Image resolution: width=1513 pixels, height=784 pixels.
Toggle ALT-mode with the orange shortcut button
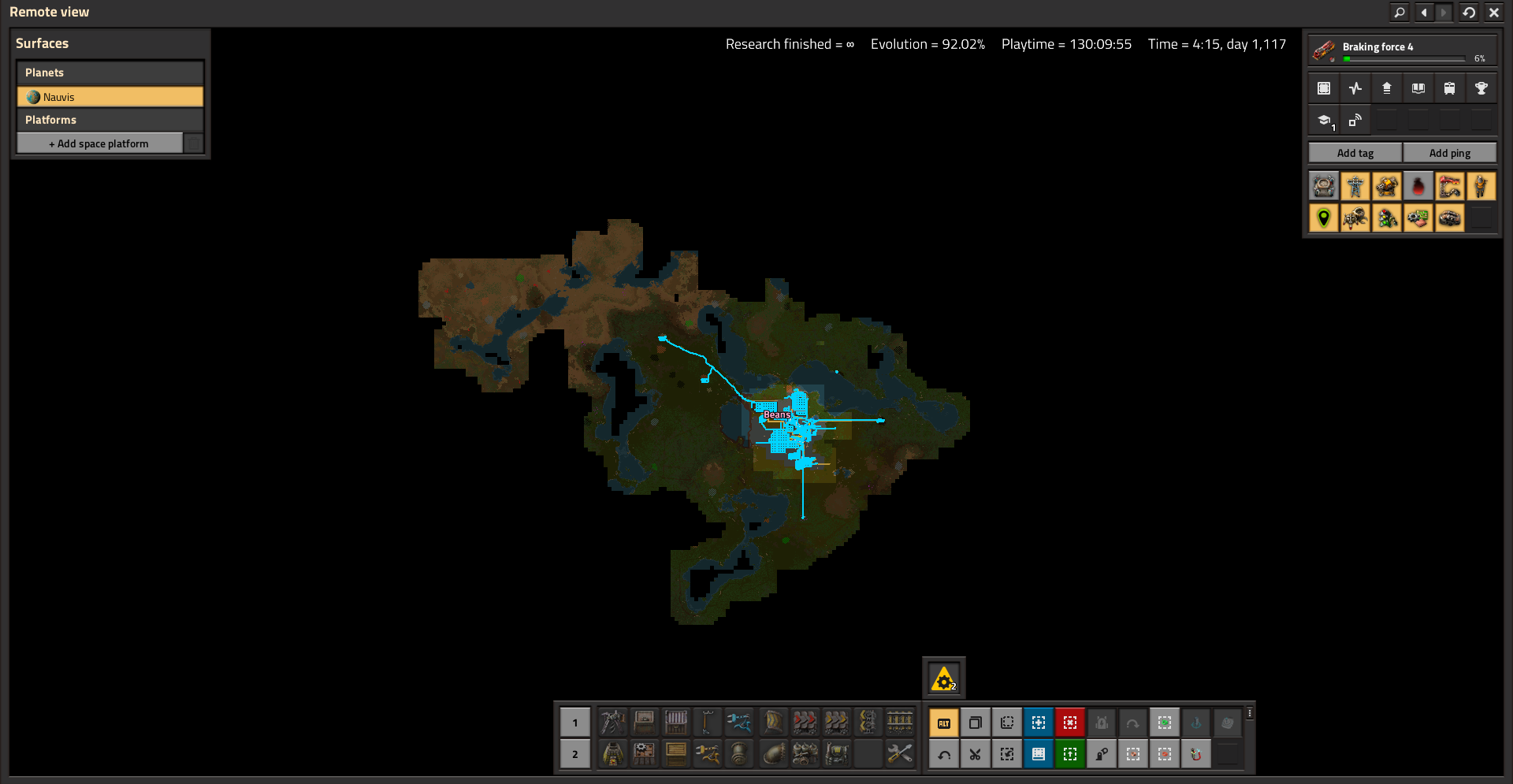pyautogui.click(x=943, y=722)
